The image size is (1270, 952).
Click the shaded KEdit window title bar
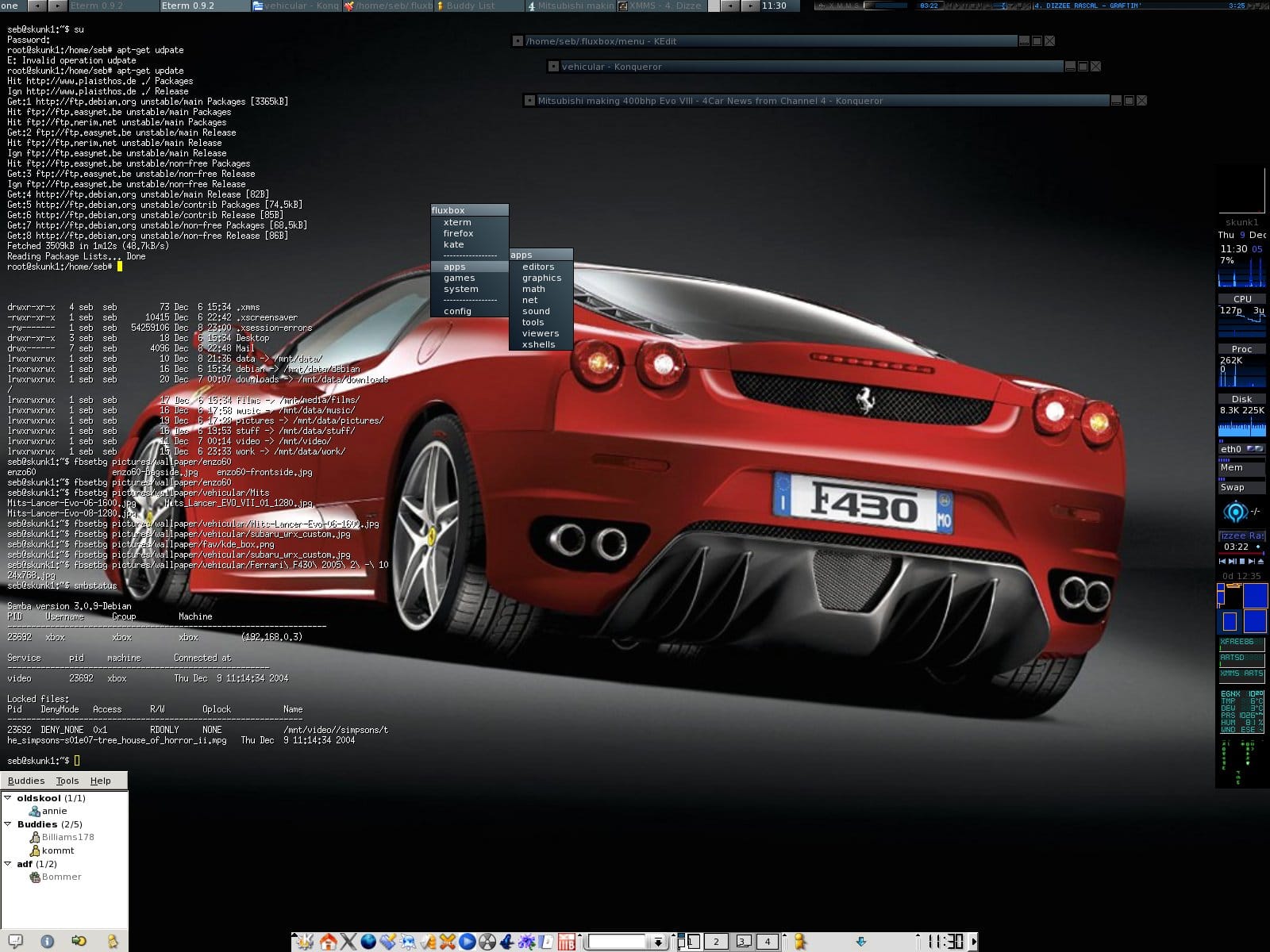pyautogui.click(x=770, y=41)
